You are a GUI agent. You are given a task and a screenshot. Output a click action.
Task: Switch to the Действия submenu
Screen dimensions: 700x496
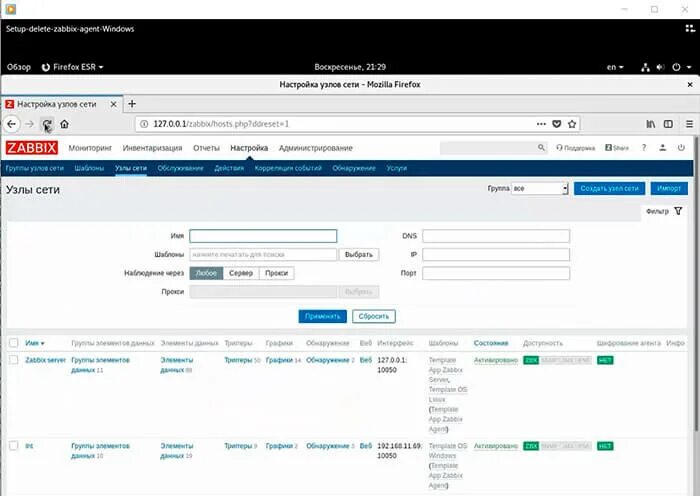tap(229, 168)
